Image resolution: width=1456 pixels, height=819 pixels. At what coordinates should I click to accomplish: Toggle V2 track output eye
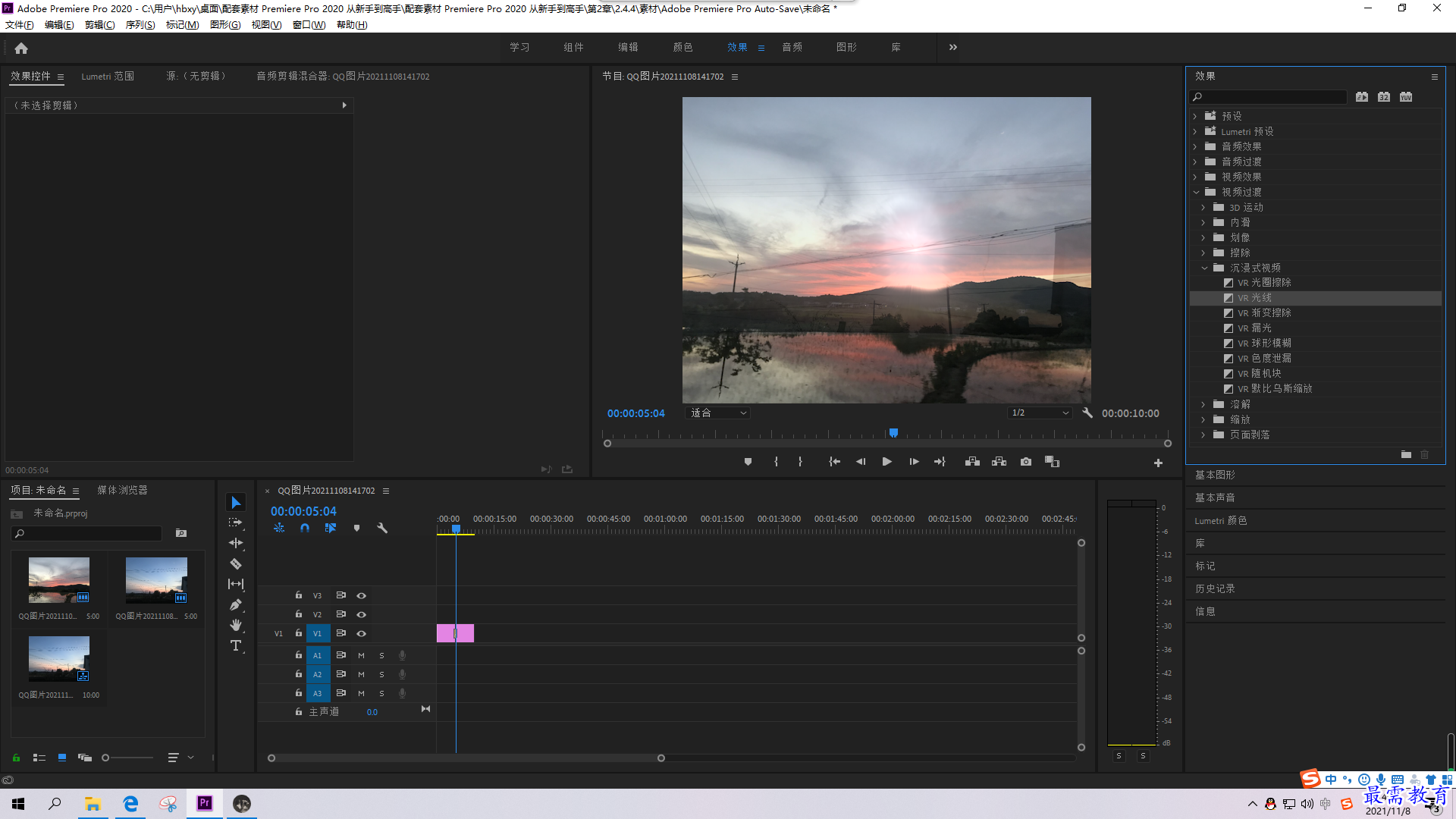click(x=362, y=615)
